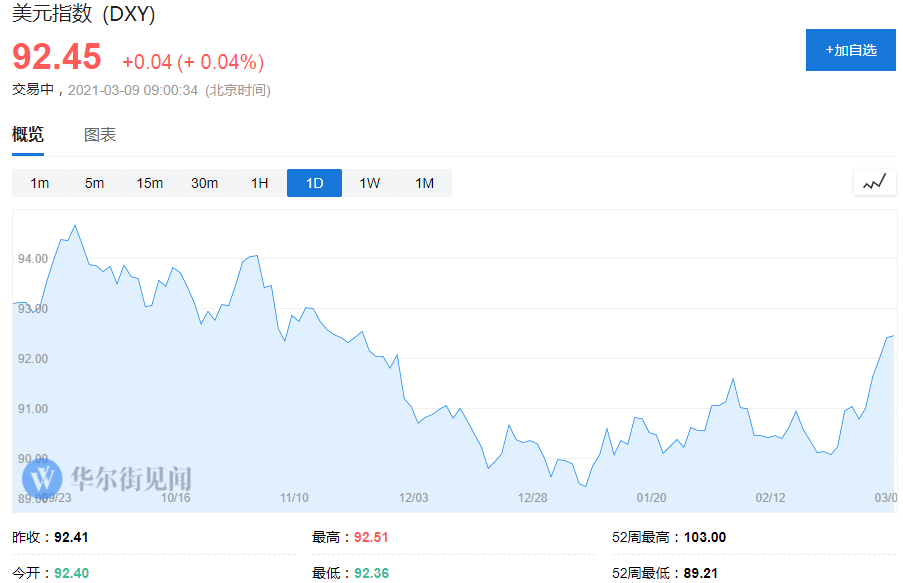Select the 1H timeframe
Screen dimensions: 903x583
[258, 182]
